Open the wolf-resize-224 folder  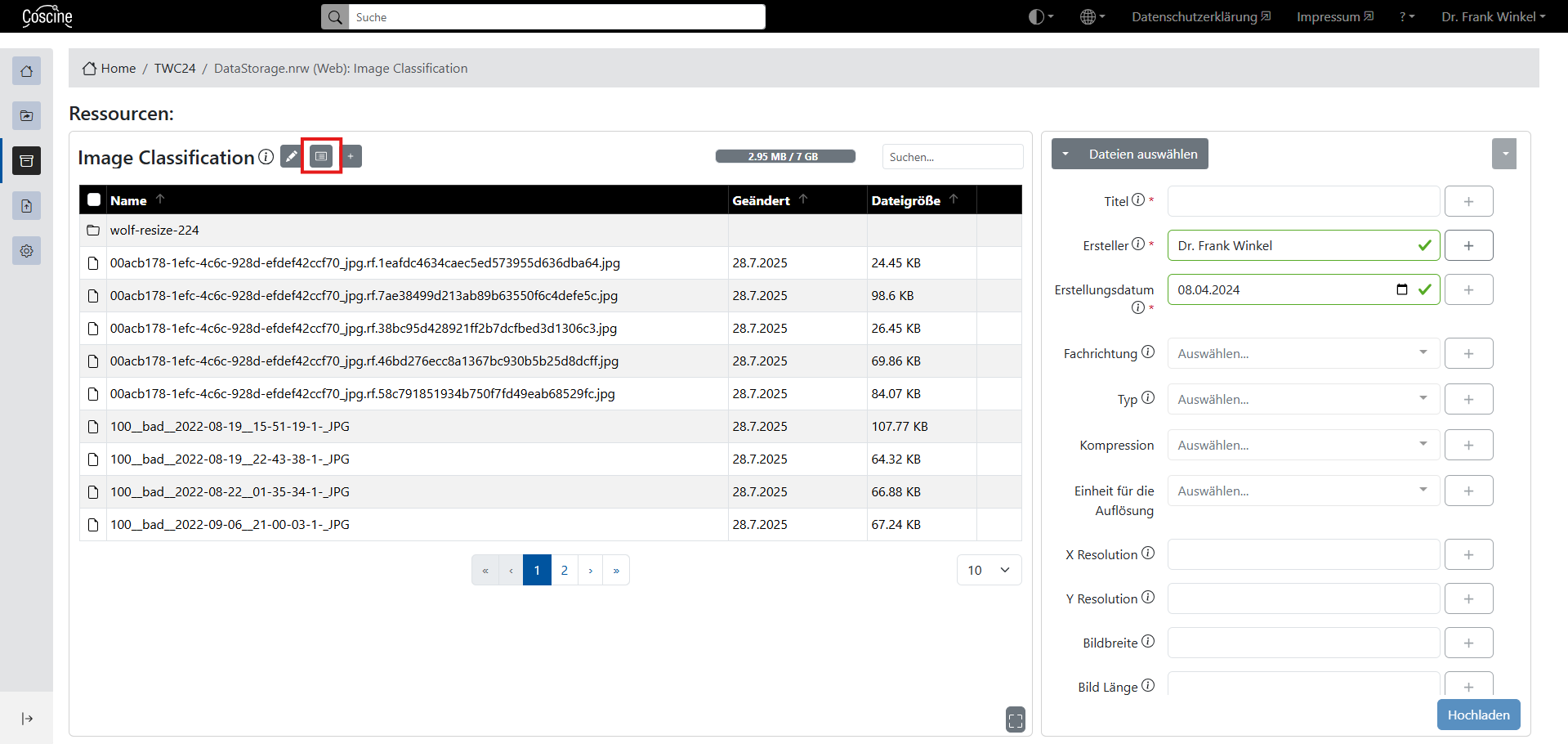[154, 231]
